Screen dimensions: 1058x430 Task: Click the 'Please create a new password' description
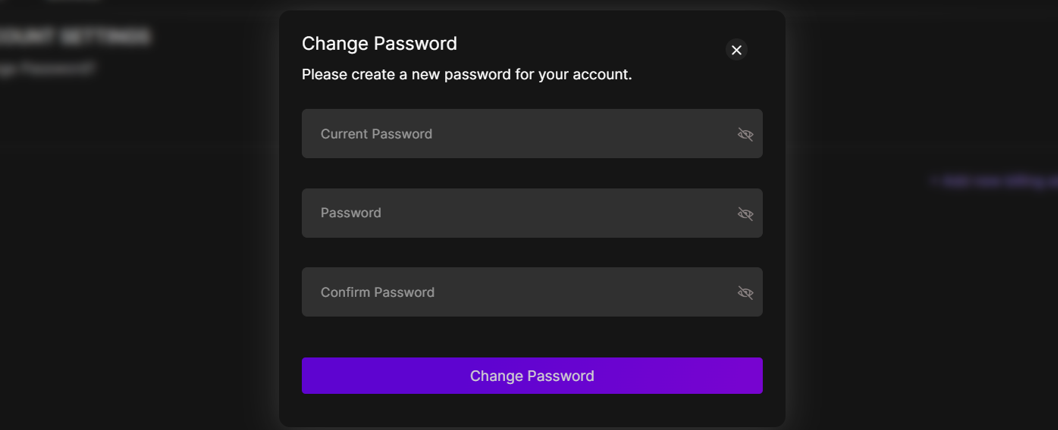[466, 74]
